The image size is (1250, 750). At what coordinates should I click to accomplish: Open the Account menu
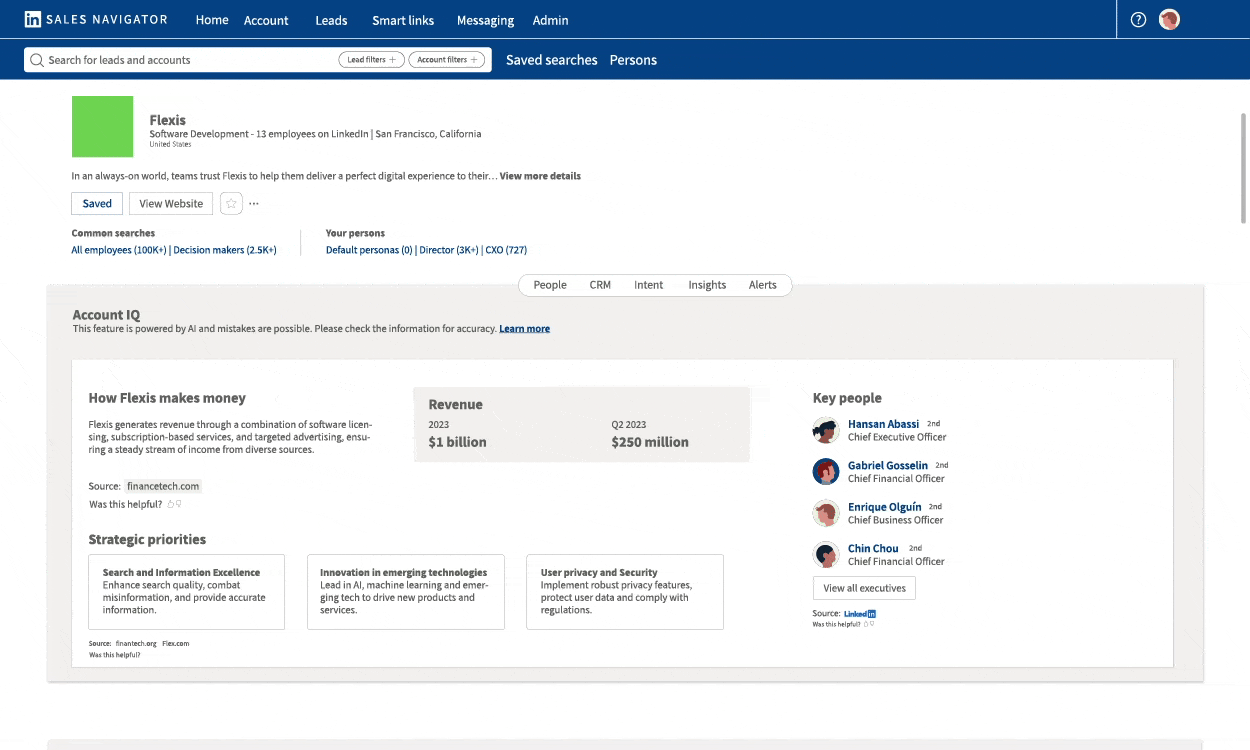pos(266,20)
